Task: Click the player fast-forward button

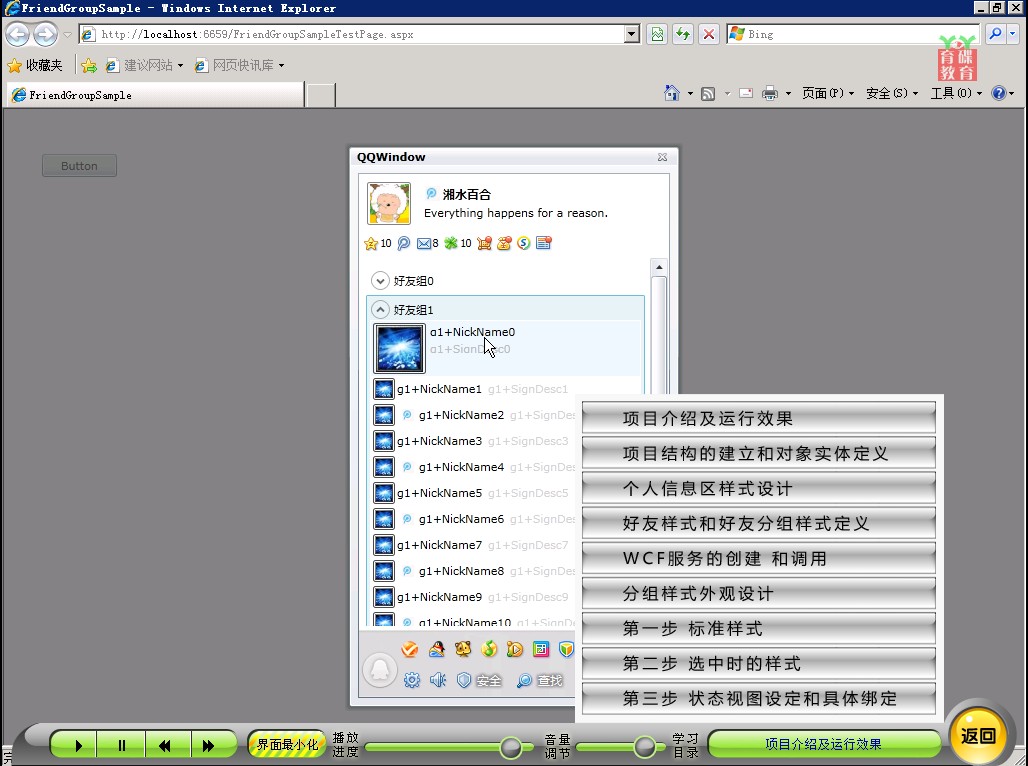Action: [212, 745]
